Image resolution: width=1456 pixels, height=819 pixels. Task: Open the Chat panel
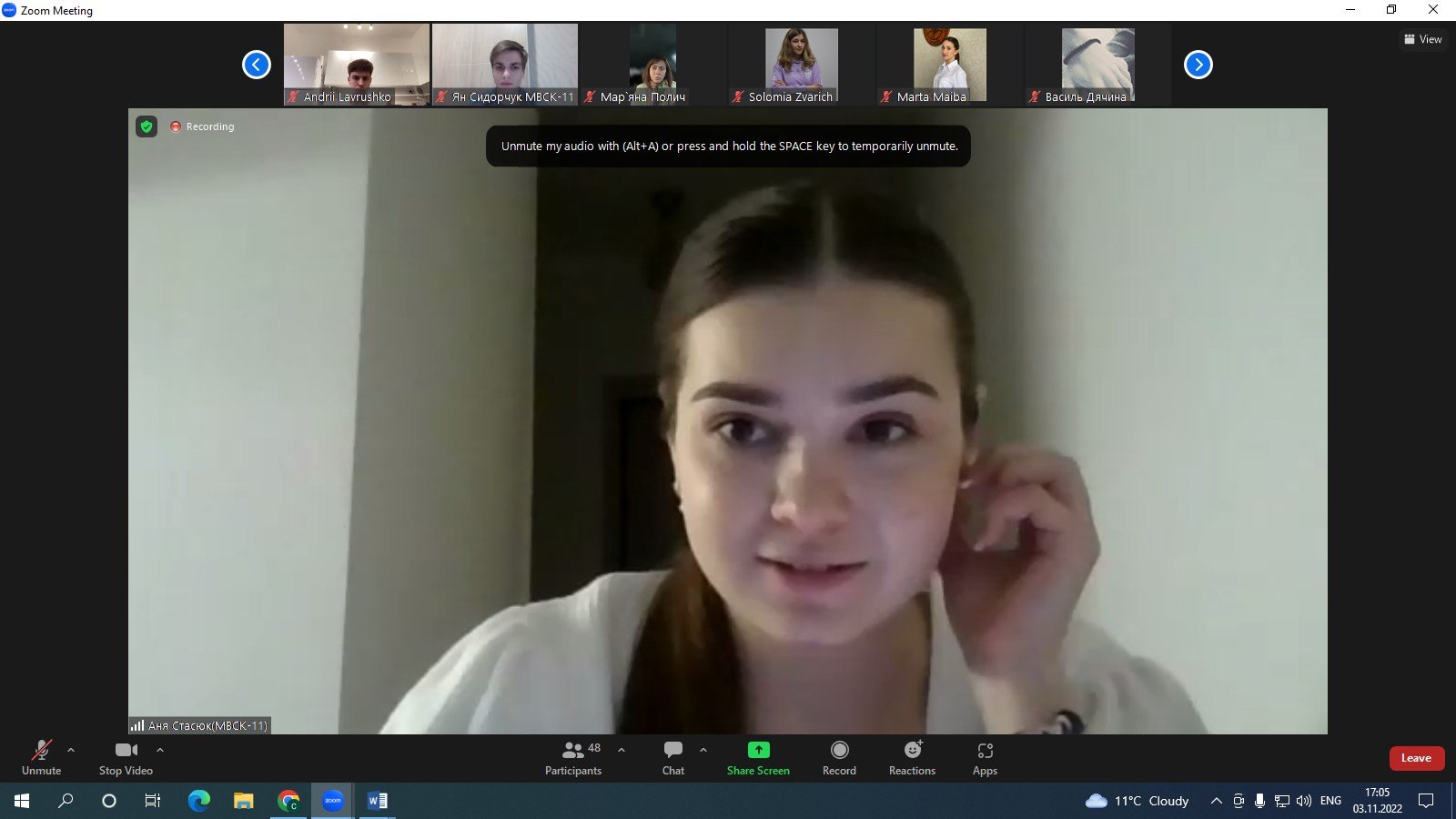coord(673,758)
